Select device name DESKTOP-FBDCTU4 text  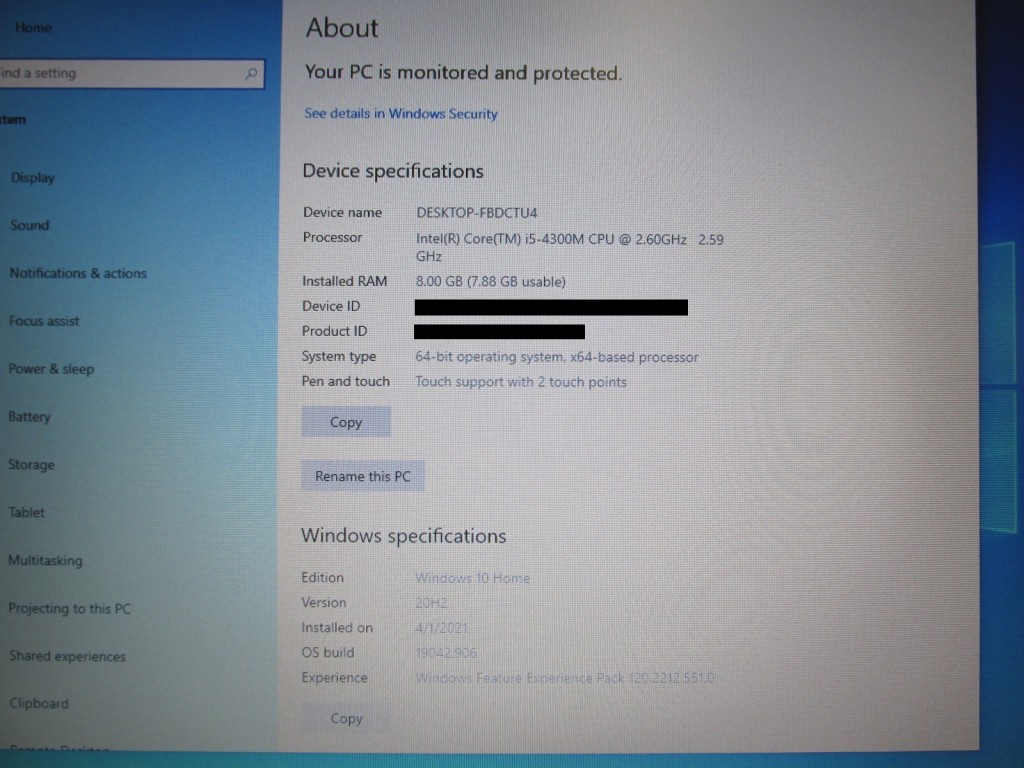(x=477, y=213)
